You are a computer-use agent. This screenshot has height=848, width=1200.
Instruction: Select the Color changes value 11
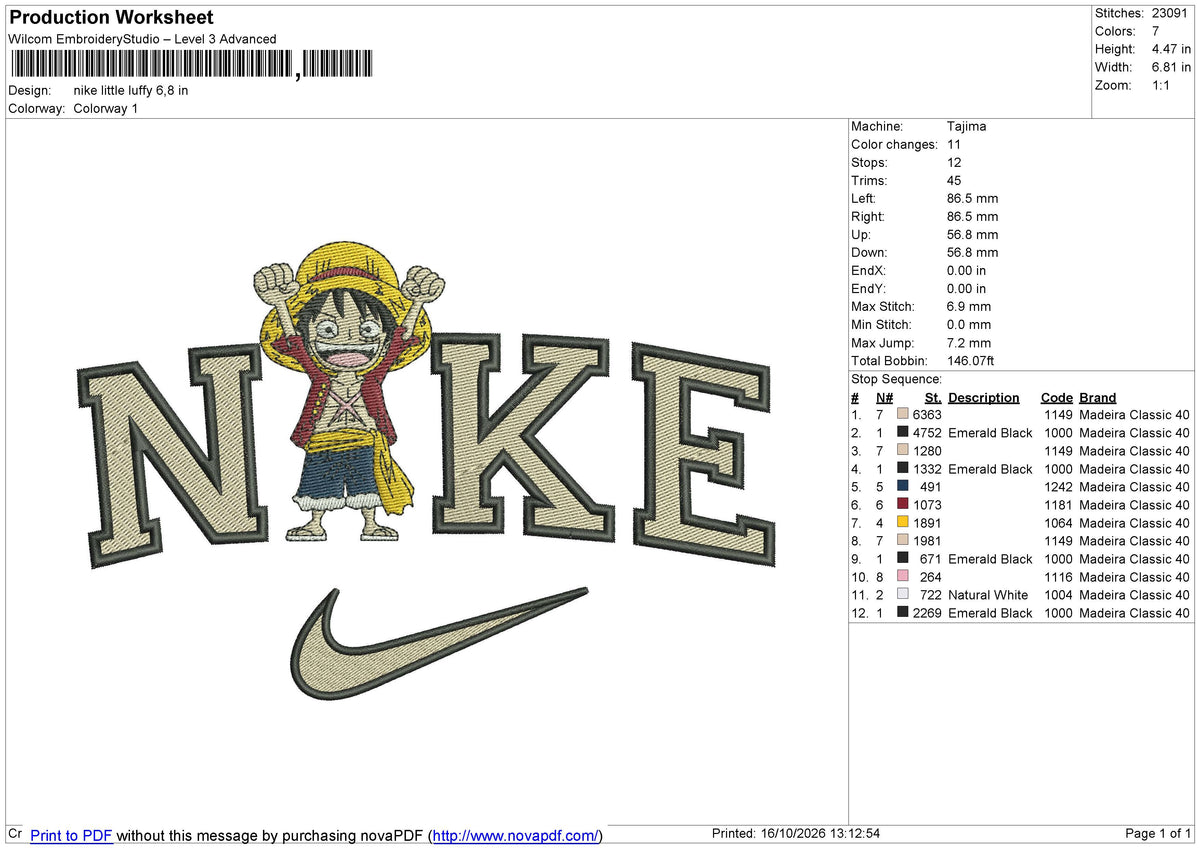954,144
